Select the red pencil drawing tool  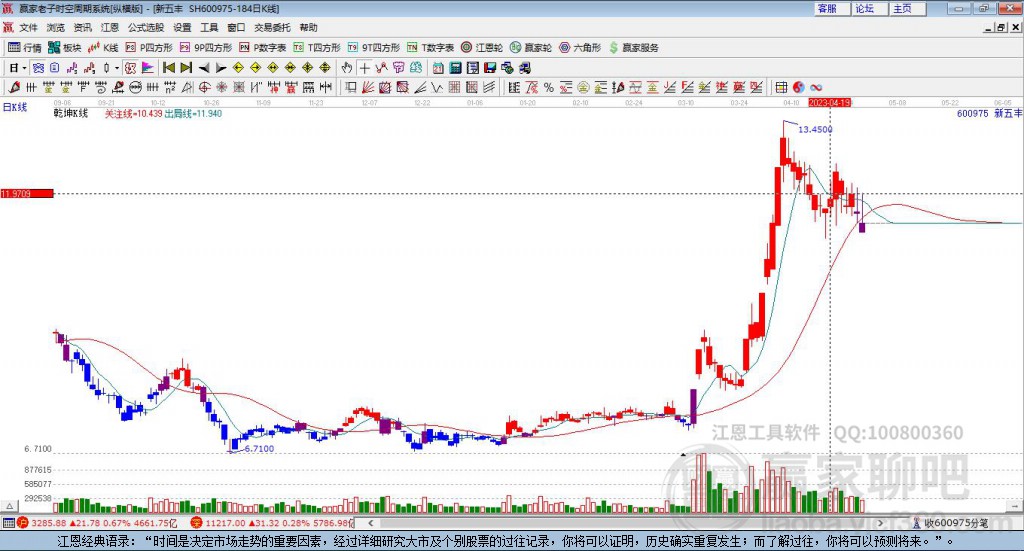pyautogui.click(x=14, y=87)
